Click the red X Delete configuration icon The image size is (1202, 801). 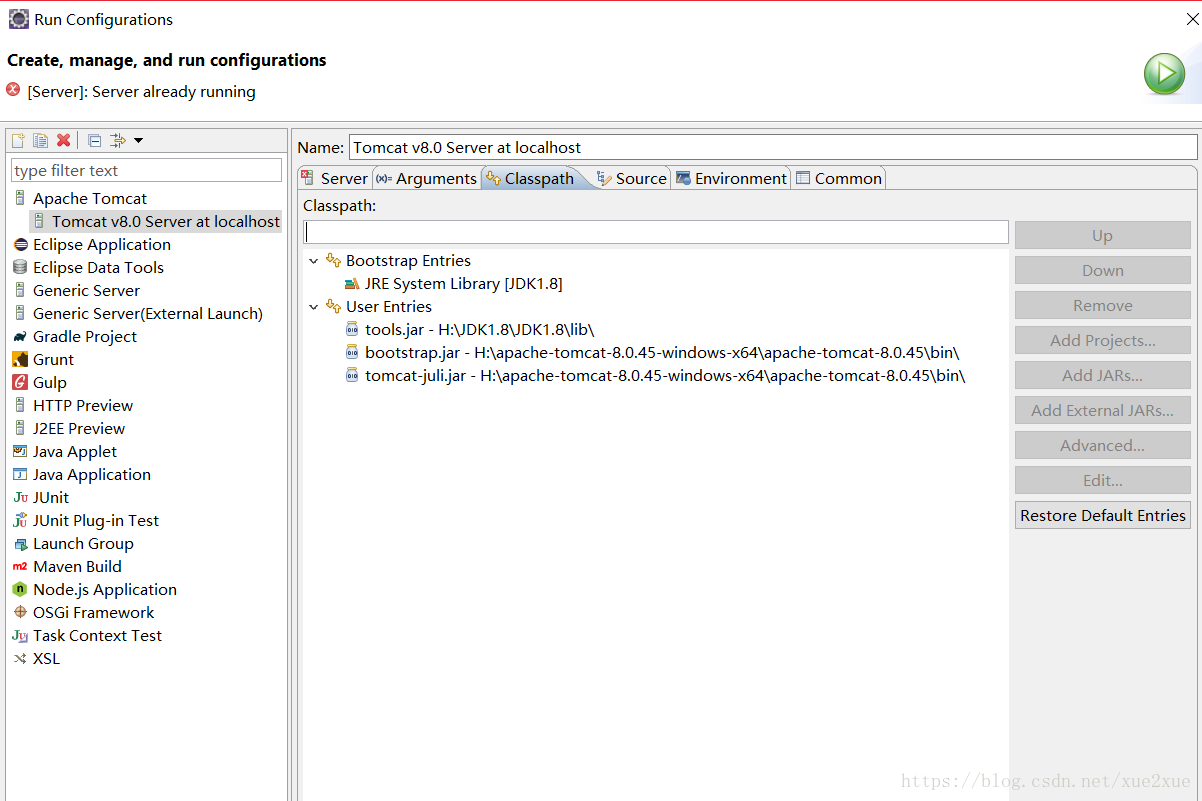(x=63, y=140)
